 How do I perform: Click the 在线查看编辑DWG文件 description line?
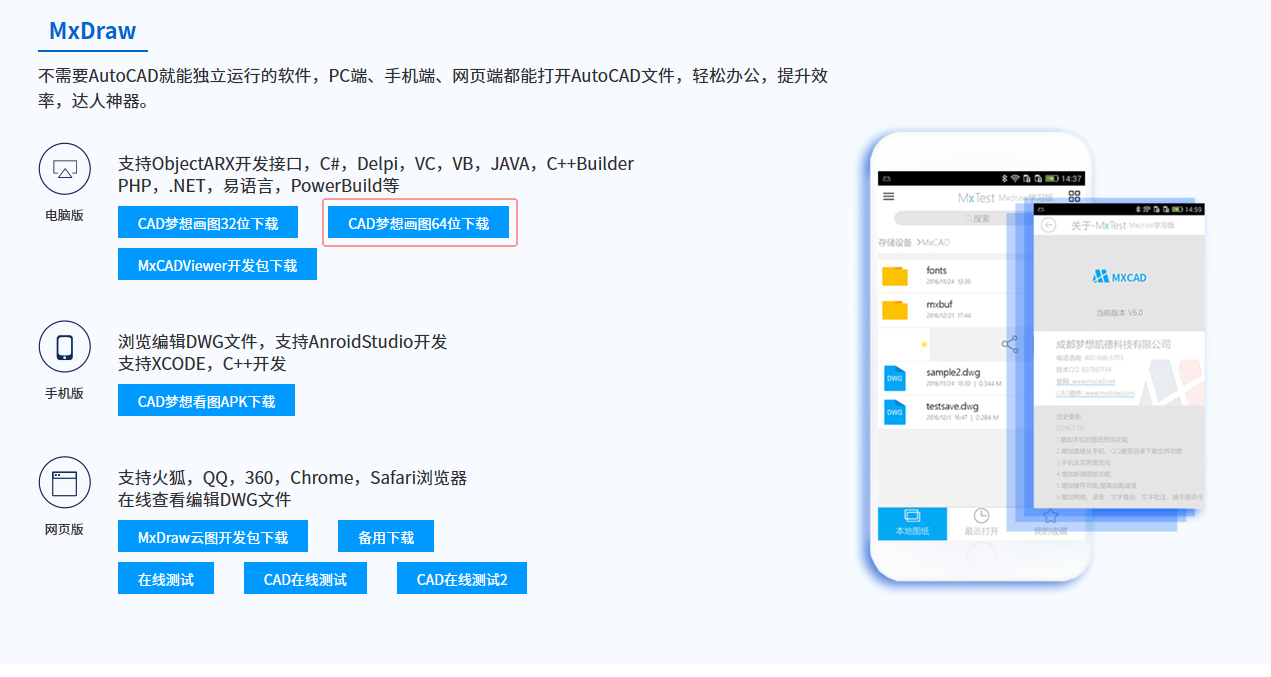[204, 499]
